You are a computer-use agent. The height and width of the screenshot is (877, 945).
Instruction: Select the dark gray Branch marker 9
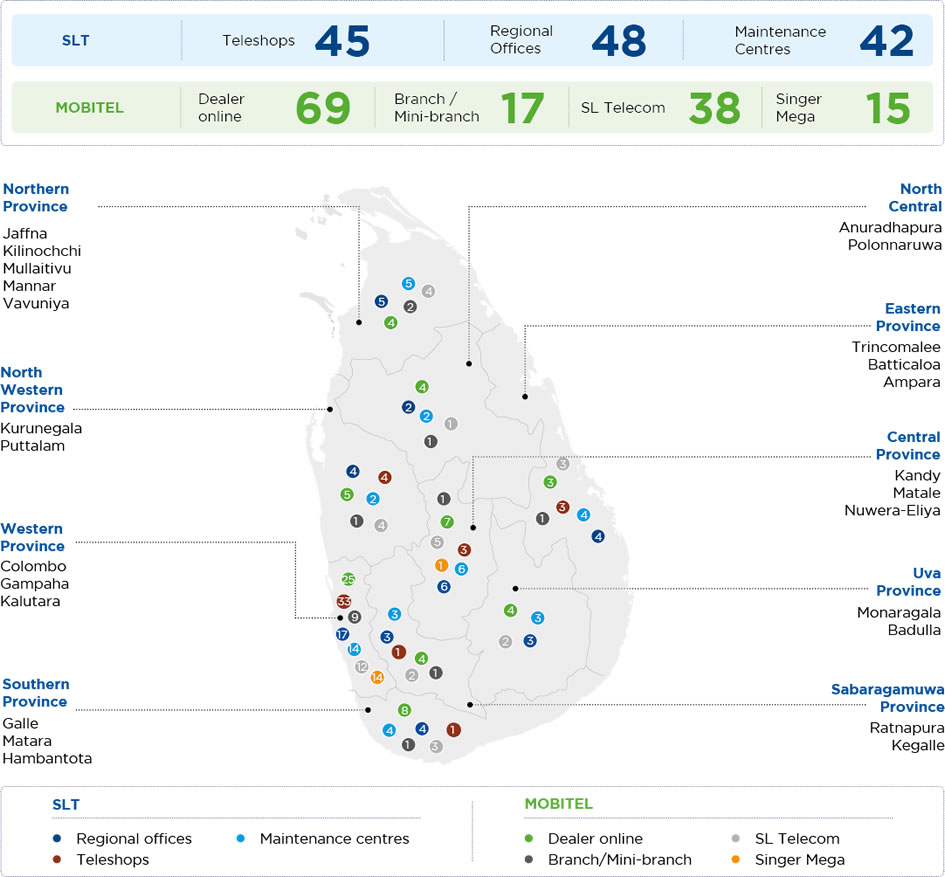(354, 617)
